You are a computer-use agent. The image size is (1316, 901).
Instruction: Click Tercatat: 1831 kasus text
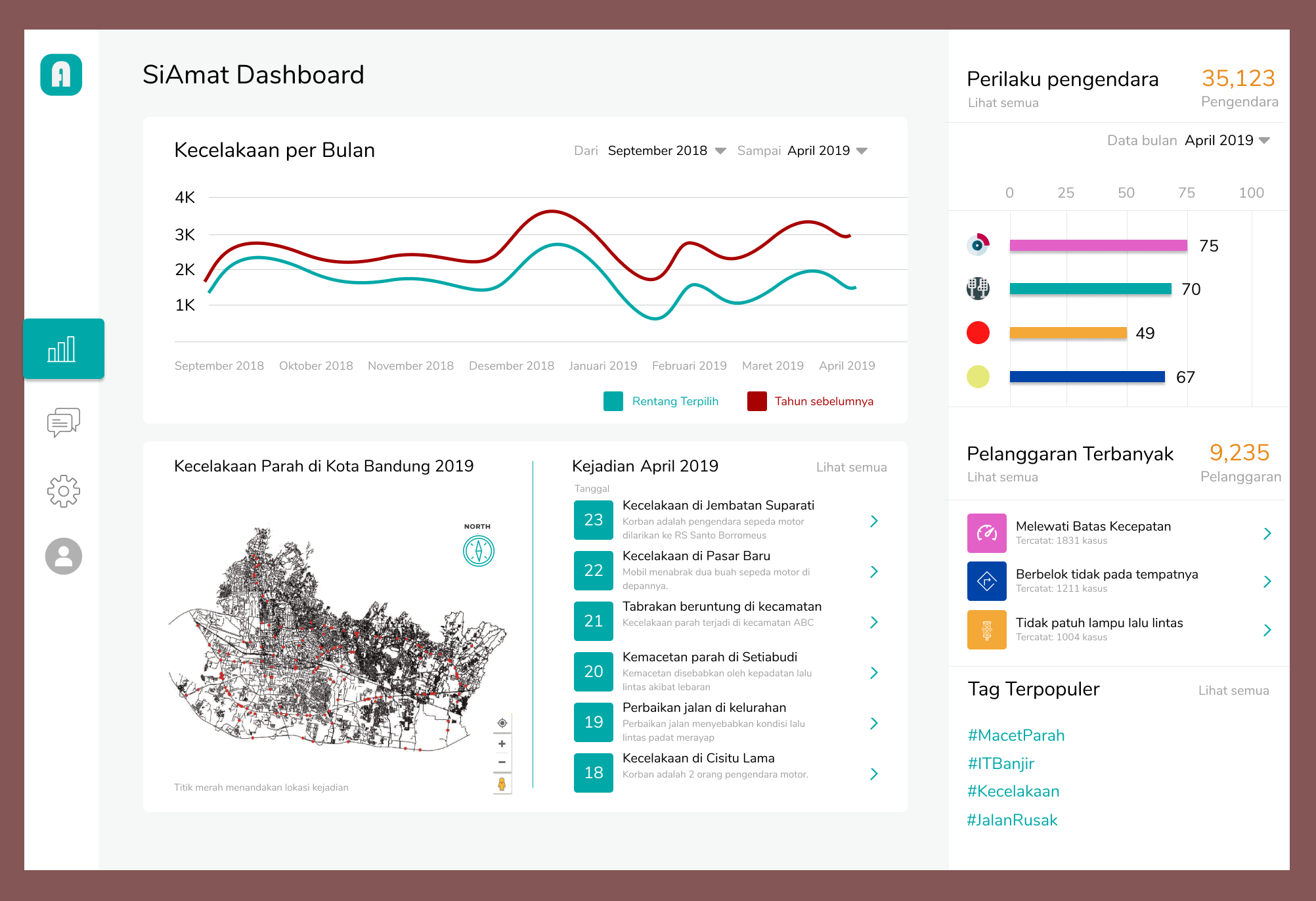(1061, 540)
